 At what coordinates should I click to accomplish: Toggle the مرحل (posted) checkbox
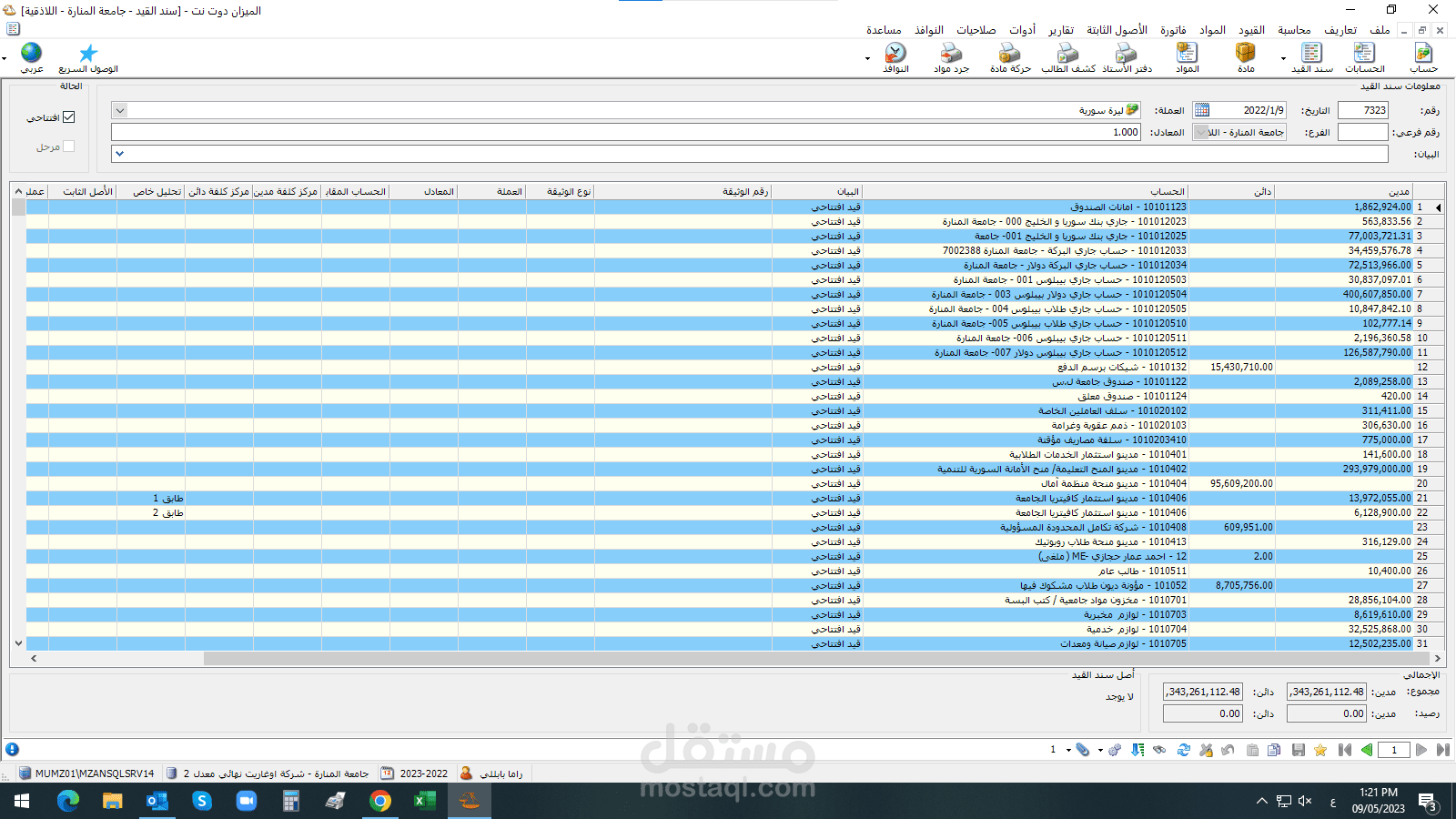coord(69,147)
